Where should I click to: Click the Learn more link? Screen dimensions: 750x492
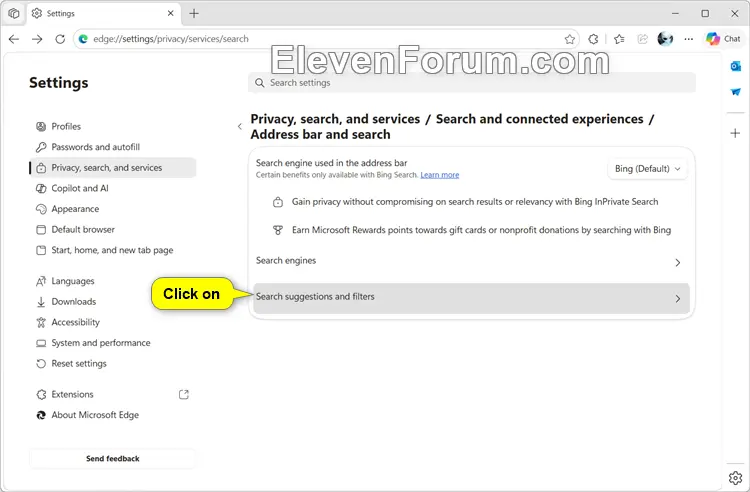point(440,175)
